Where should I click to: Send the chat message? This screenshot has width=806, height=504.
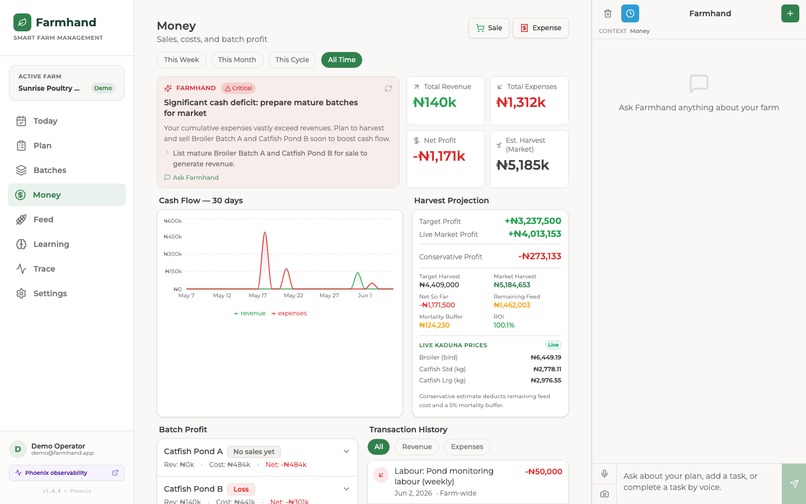click(794, 484)
